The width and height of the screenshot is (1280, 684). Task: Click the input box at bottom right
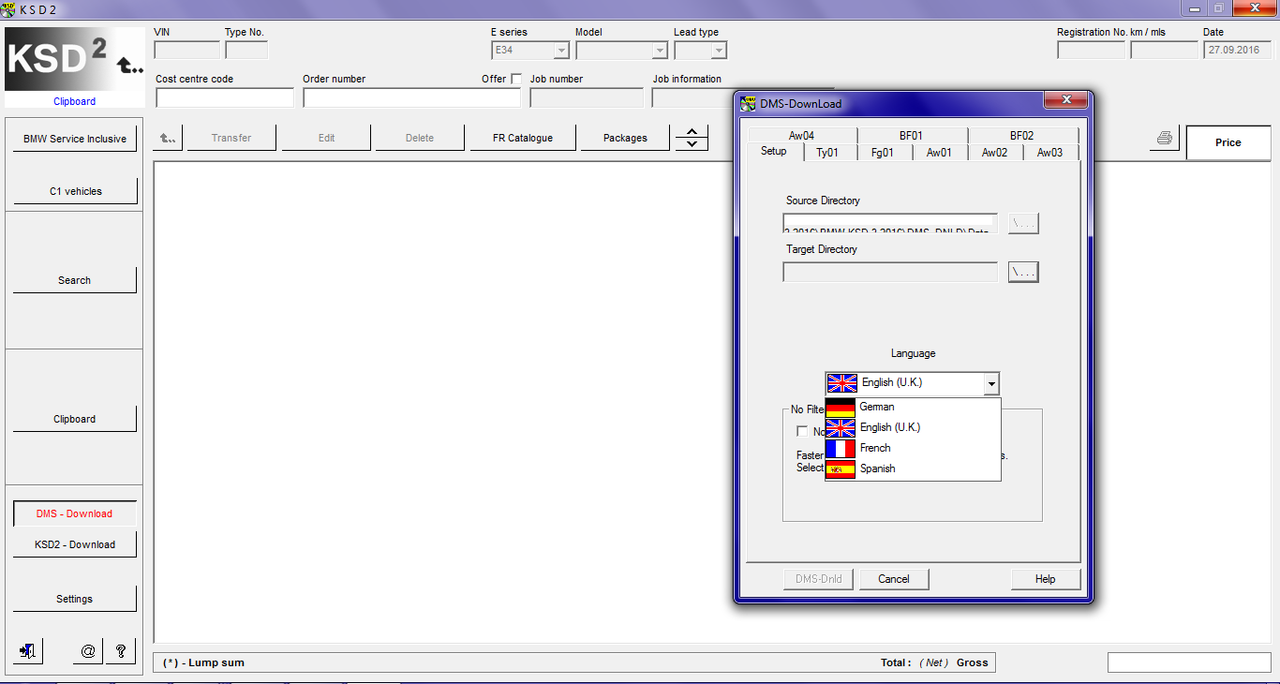1189,662
